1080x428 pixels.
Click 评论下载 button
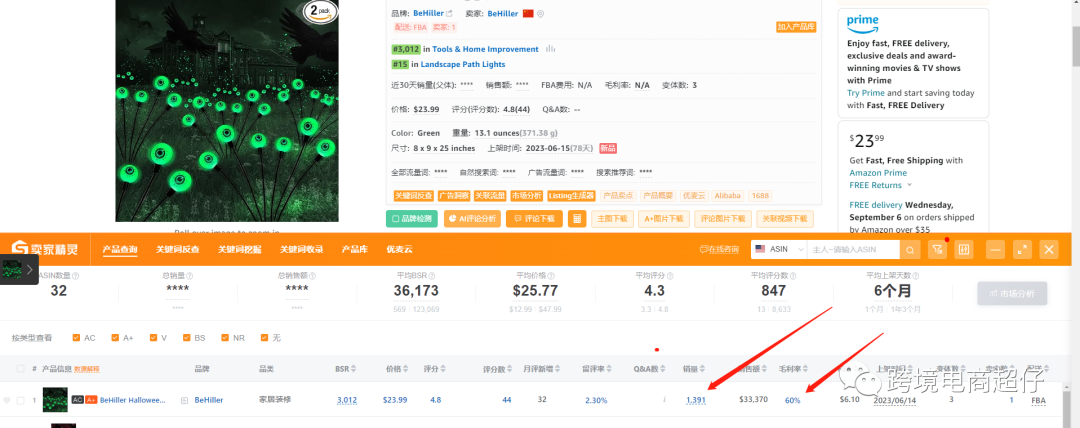534,219
